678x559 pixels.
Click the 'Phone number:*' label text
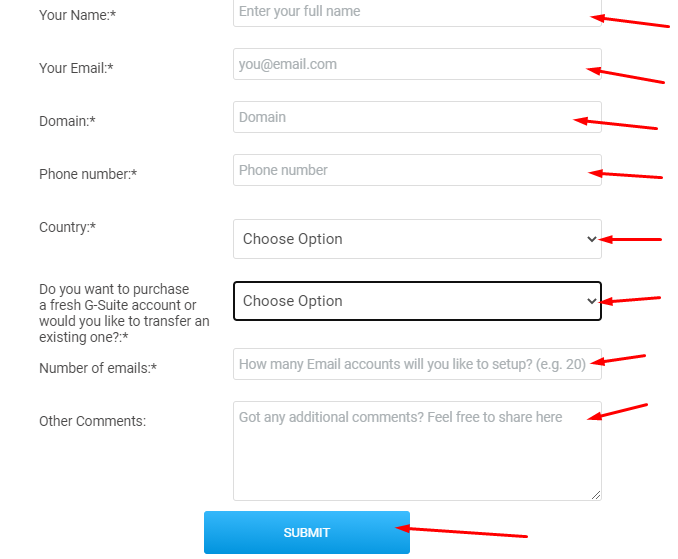(x=88, y=174)
